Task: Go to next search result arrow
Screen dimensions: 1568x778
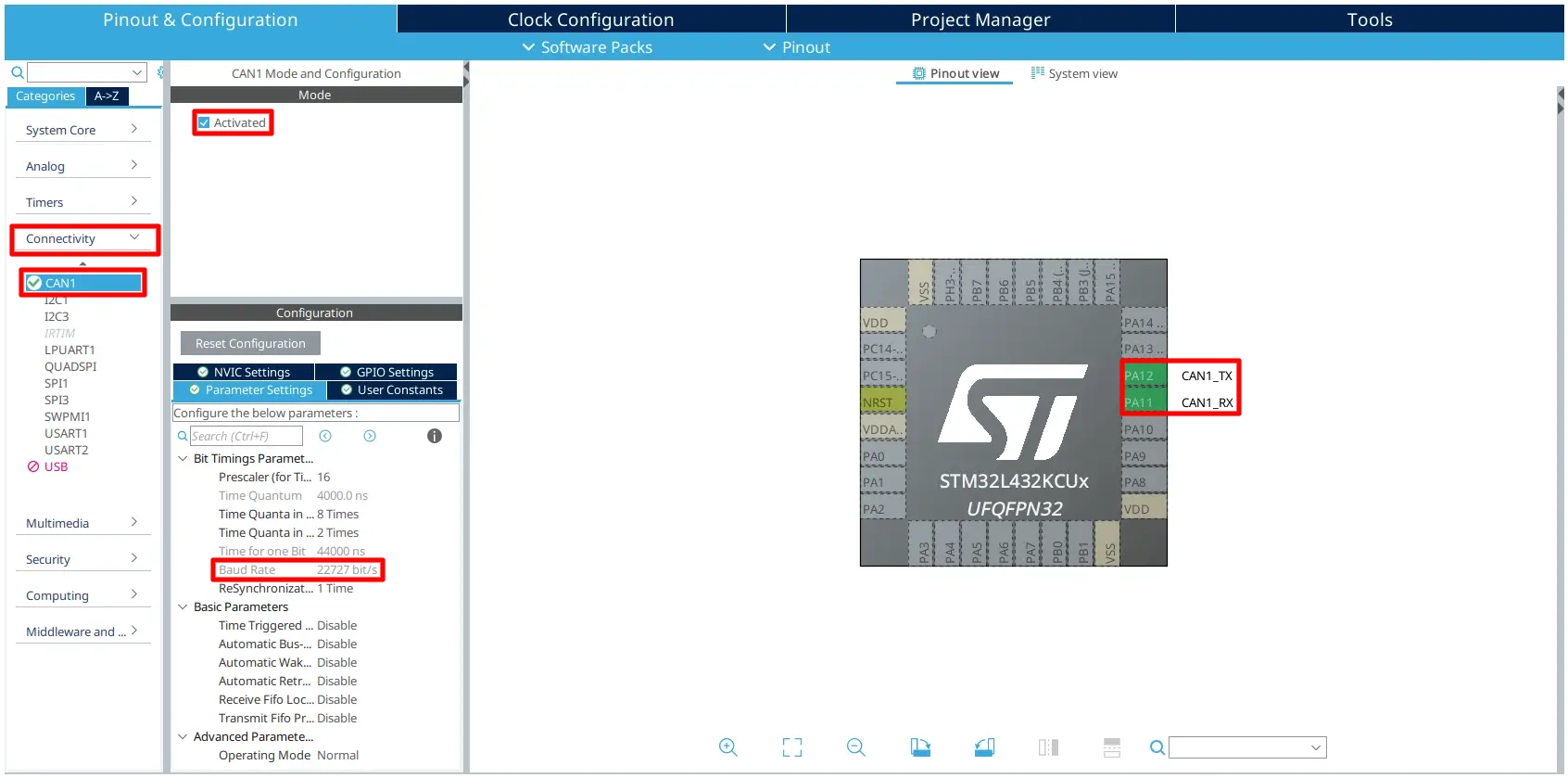Action: 370,436
